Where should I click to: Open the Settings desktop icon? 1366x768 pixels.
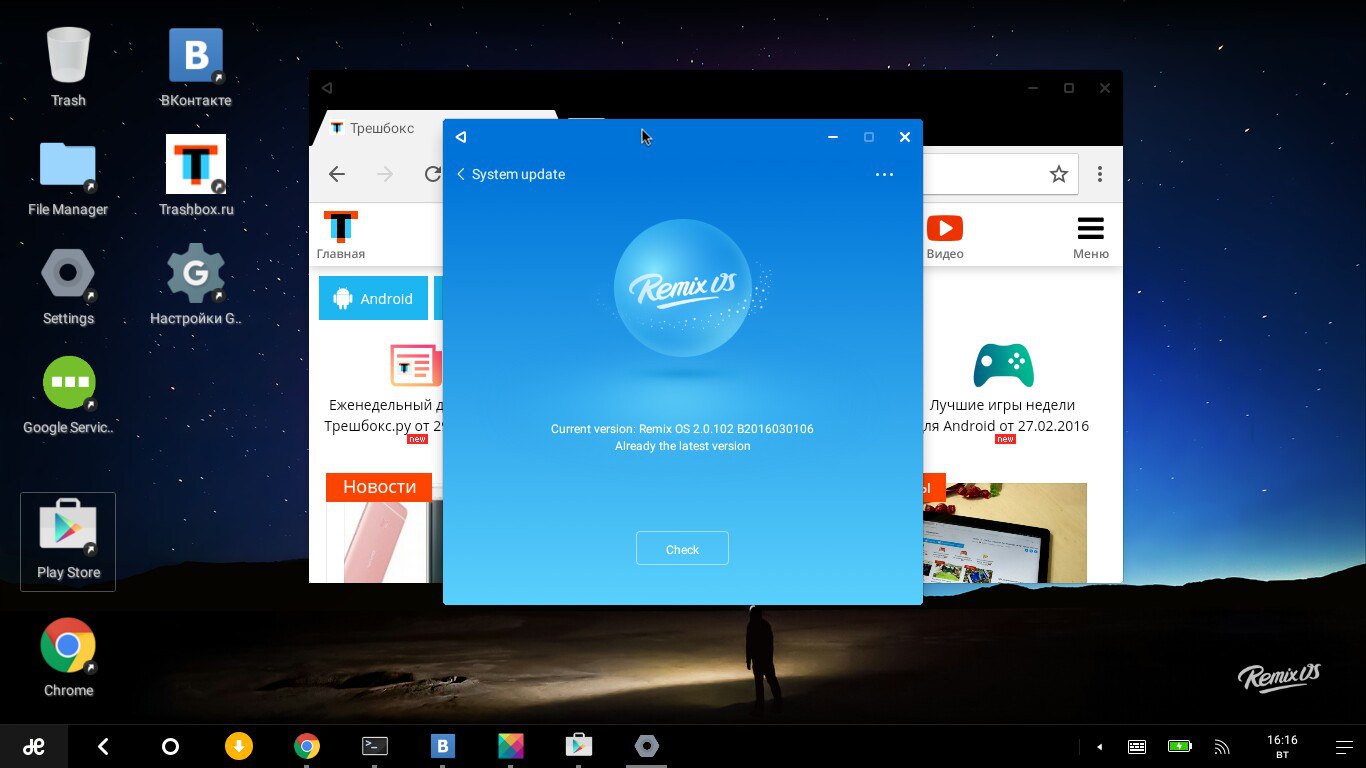(68, 285)
